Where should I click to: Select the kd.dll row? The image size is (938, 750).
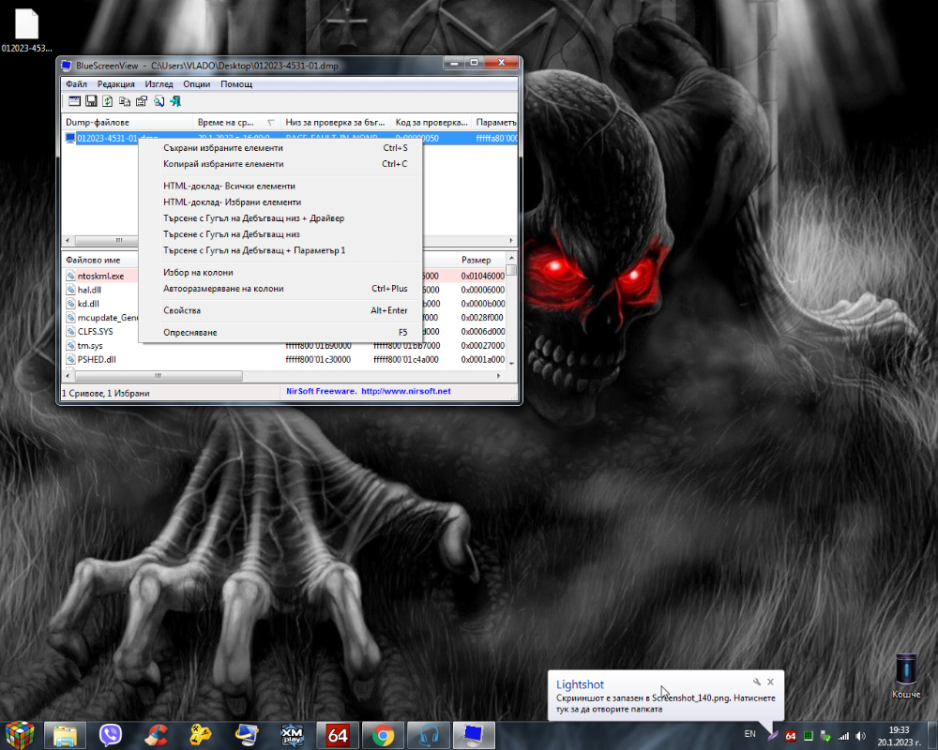[88, 304]
